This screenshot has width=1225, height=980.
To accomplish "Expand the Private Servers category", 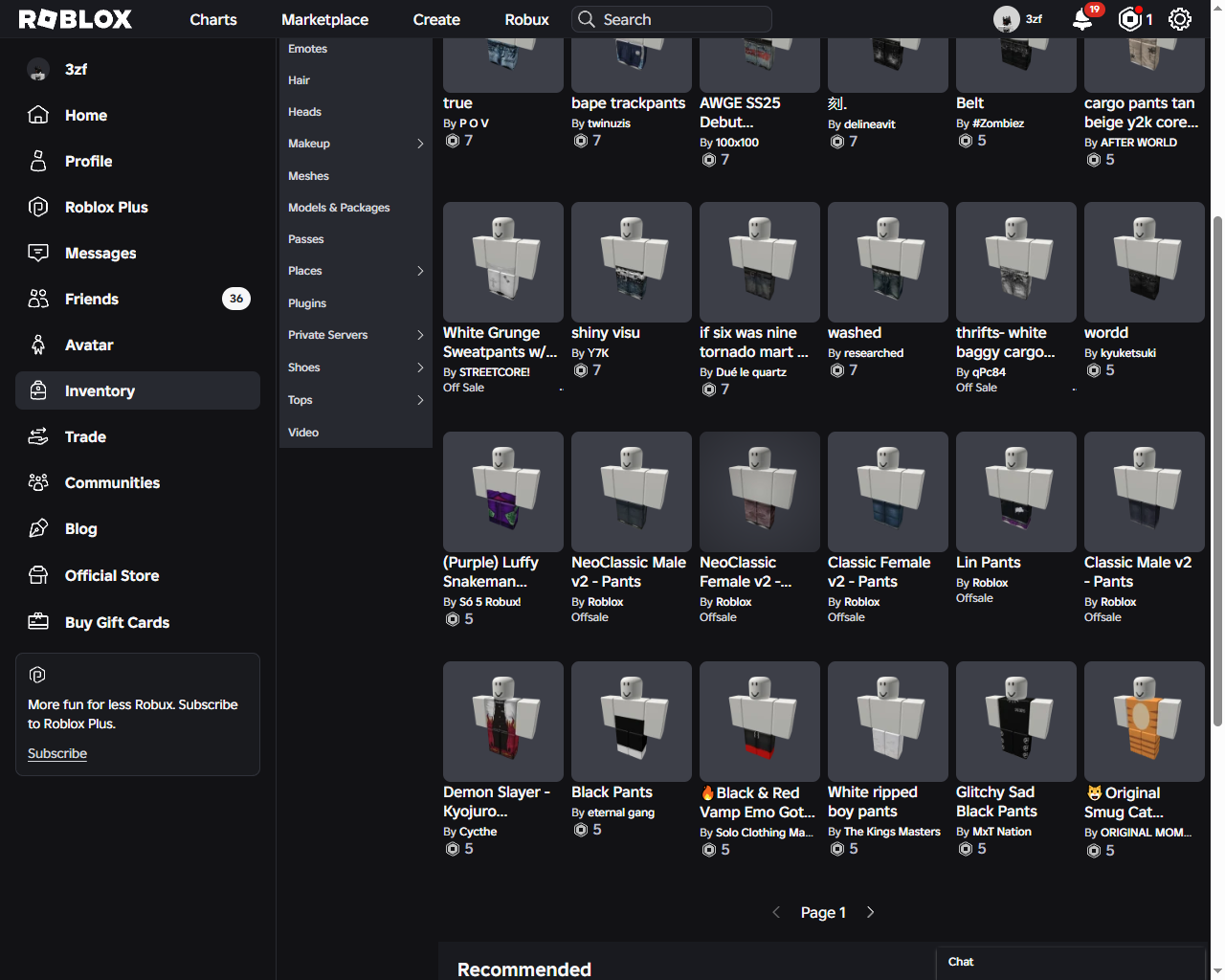I will (420, 335).
